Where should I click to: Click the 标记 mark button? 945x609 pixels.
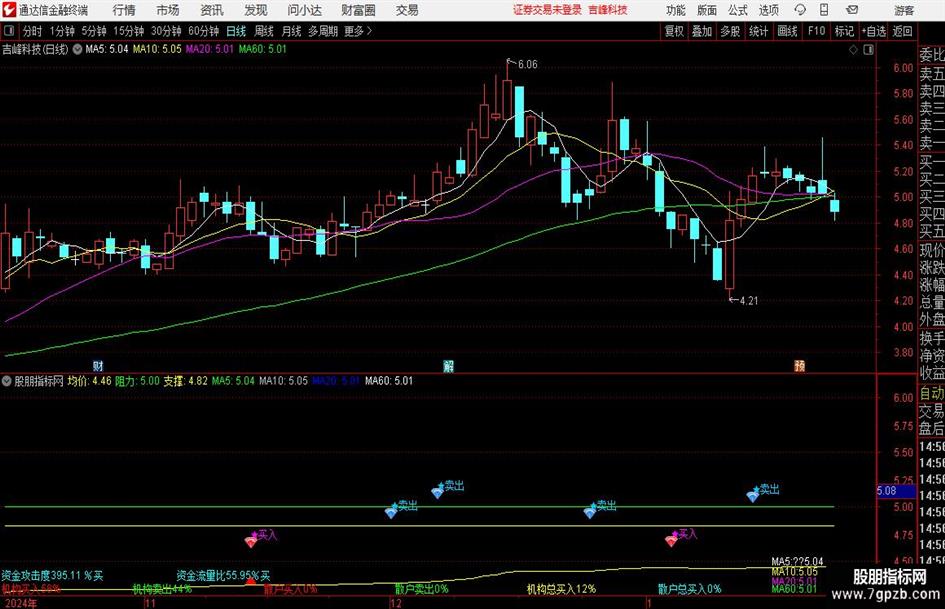click(x=844, y=31)
